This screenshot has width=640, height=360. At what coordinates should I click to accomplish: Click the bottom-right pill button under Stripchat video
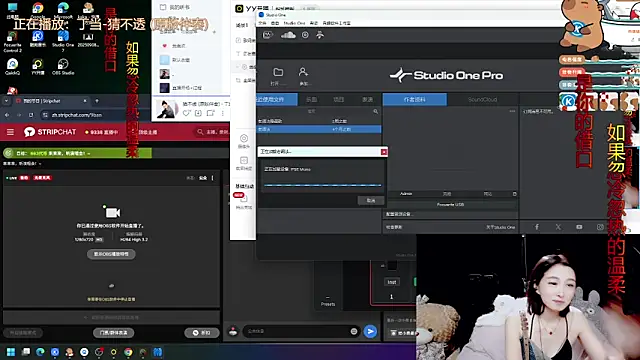click(202, 333)
